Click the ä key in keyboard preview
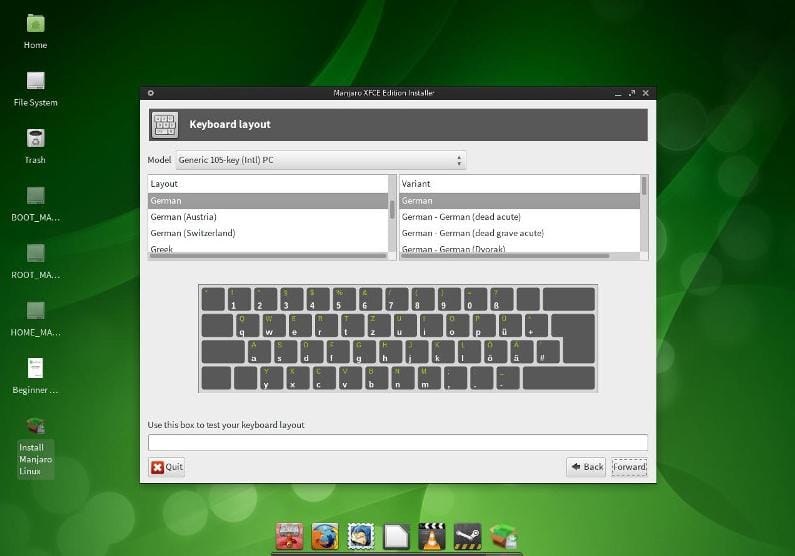The image size is (795, 556). coord(521,352)
